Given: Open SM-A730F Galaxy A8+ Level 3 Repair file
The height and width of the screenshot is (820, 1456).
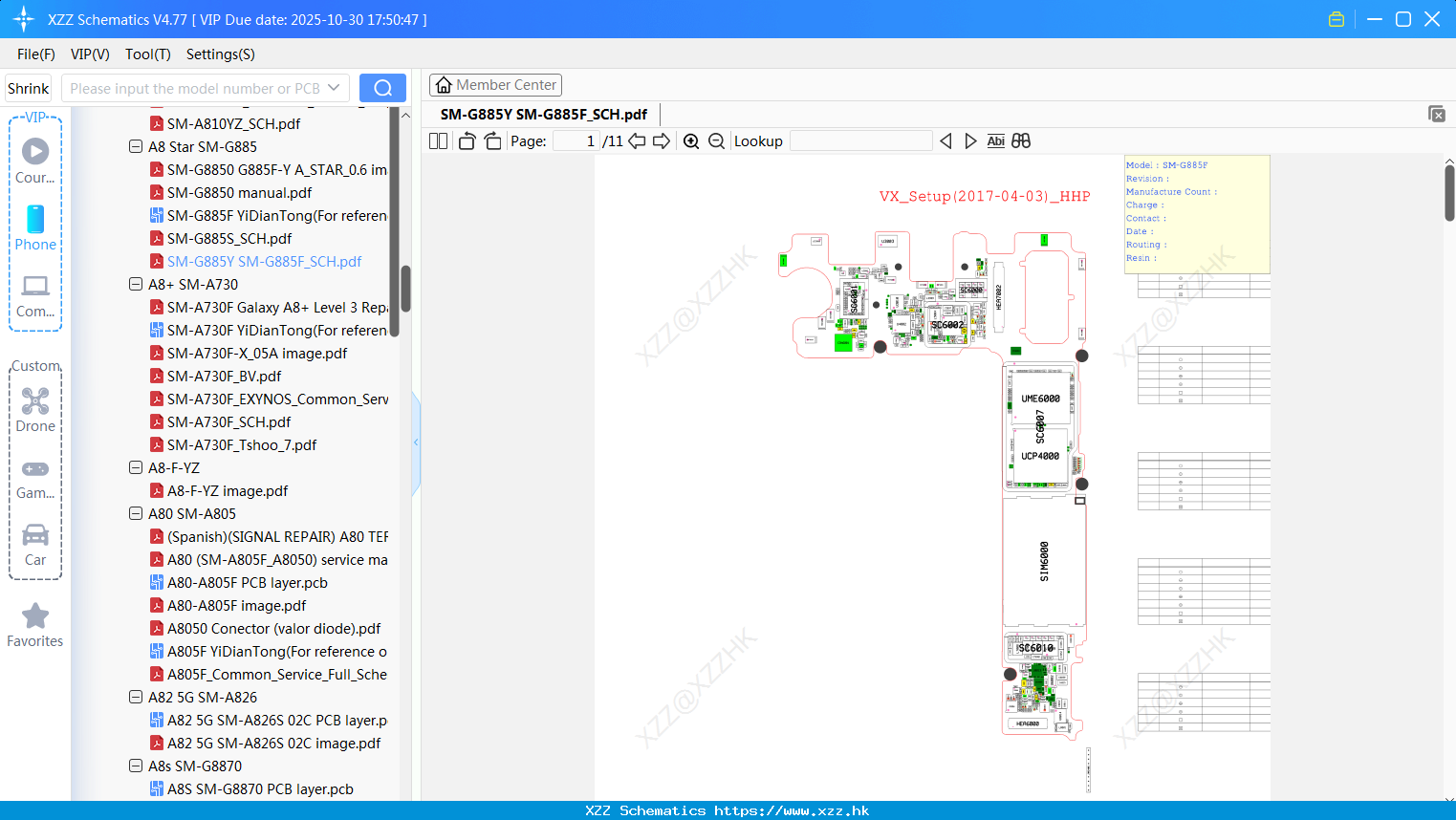Looking at the screenshot, I should (268, 308).
